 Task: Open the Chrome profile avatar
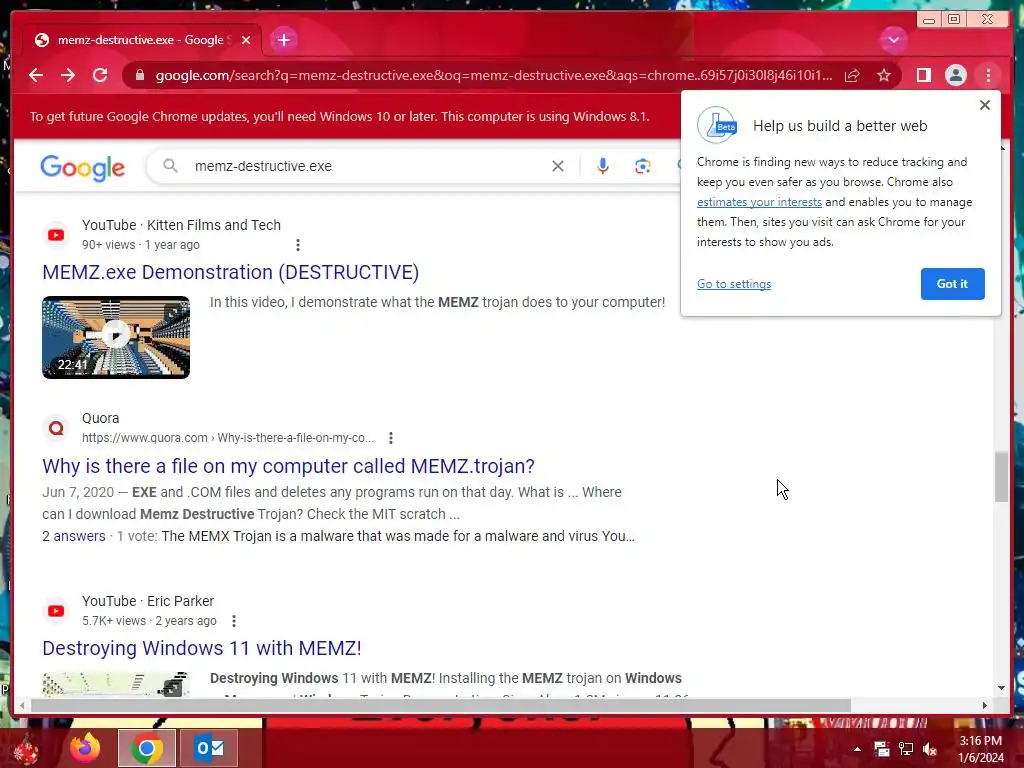(x=955, y=75)
